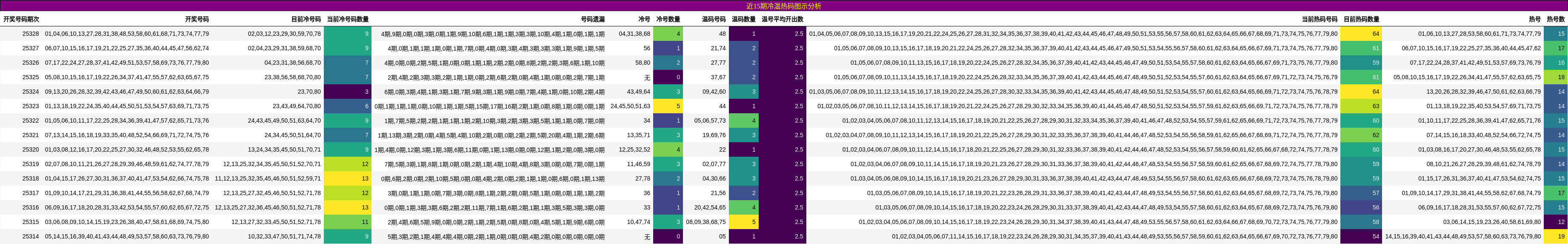Screen dimensions: 1568x244
Task: Select issue number 25322
Action: click(31, 121)
